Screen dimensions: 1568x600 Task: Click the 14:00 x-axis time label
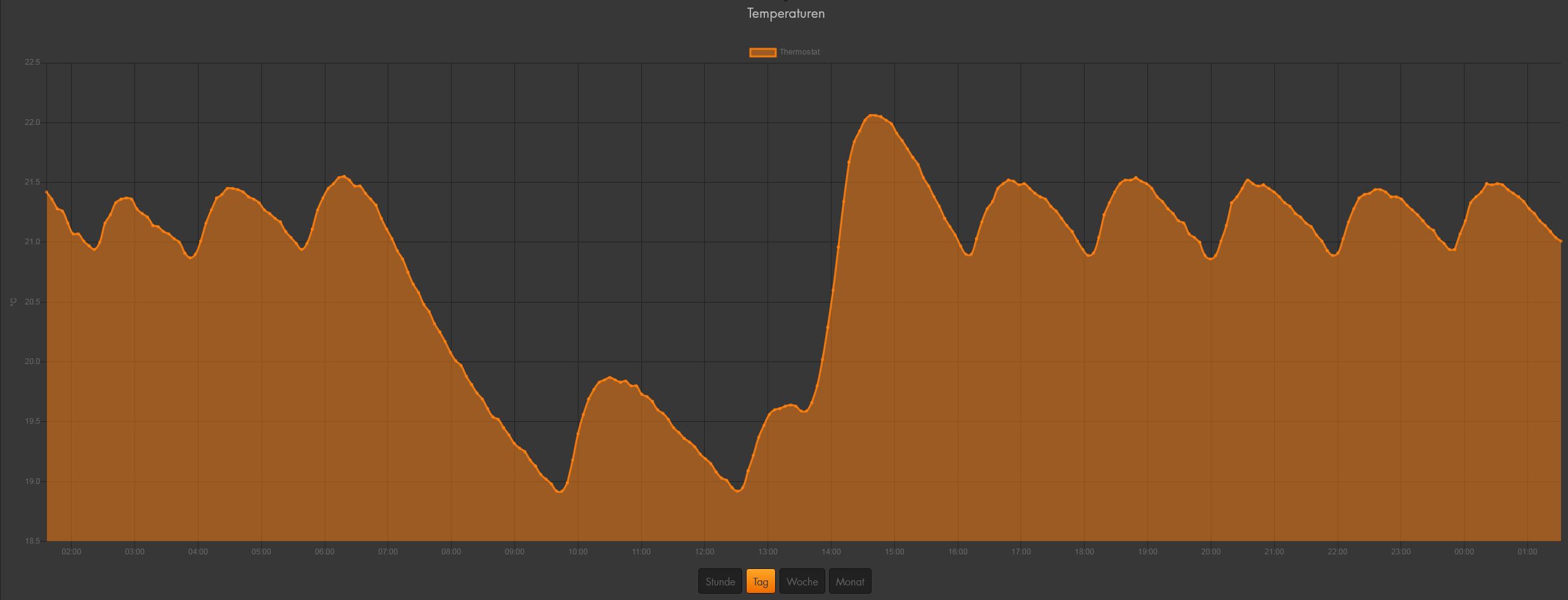[831, 552]
